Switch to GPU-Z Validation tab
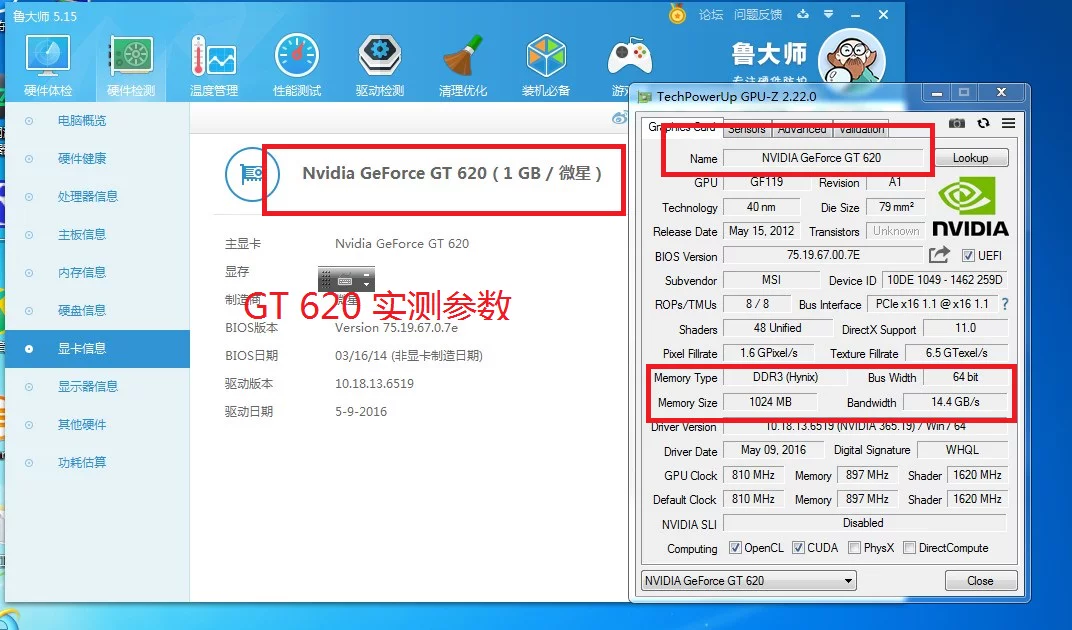Screen dimensions: 1072x630 tap(861, 129)
